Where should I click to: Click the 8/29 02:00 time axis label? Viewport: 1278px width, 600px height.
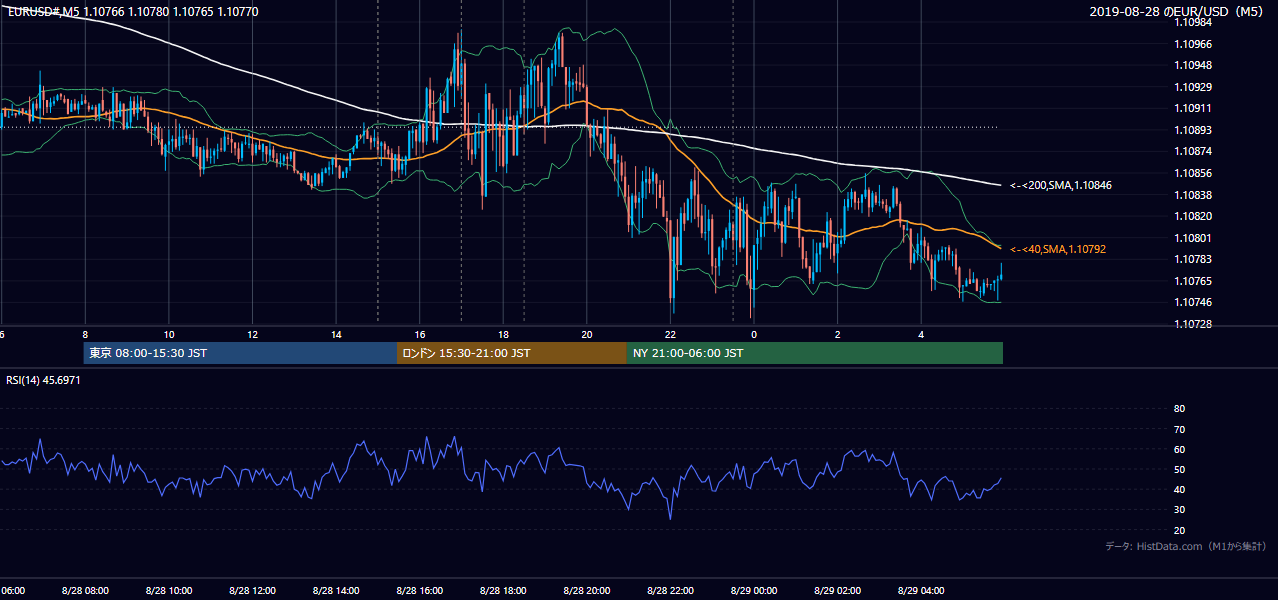[837, 591]
